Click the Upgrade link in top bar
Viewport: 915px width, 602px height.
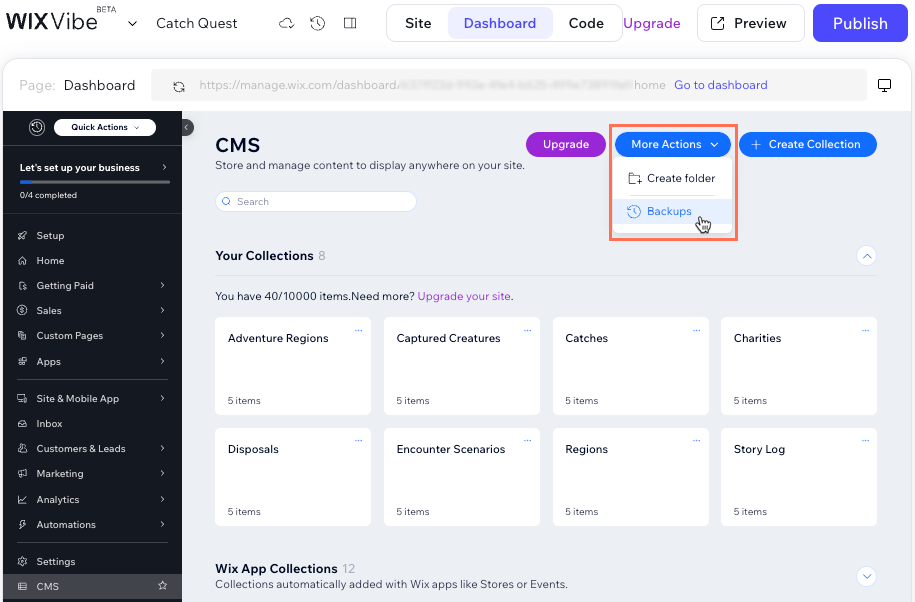pos(652,23)
